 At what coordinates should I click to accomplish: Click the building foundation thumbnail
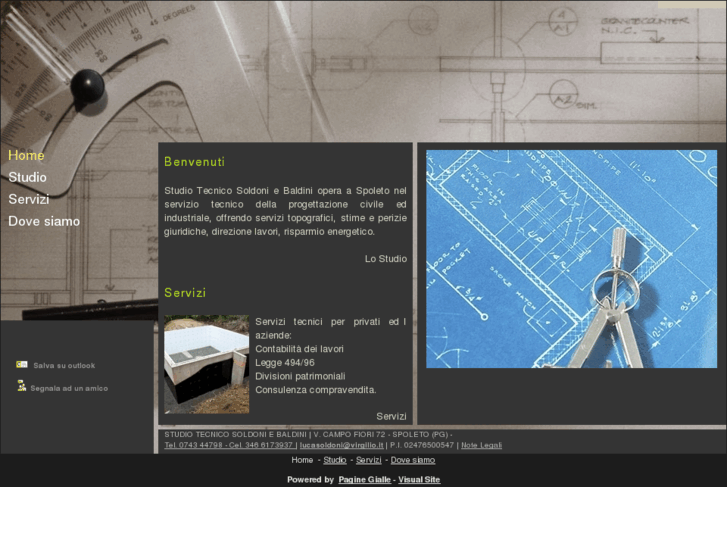pyautogui.click(x=206, y=365)
